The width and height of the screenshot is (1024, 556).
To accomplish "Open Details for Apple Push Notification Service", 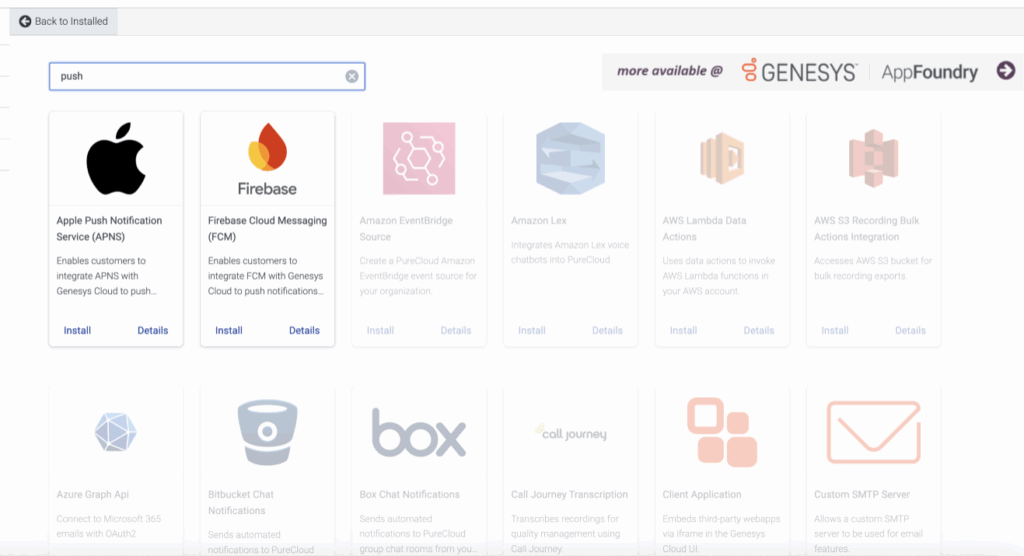I will pos(153,330).
